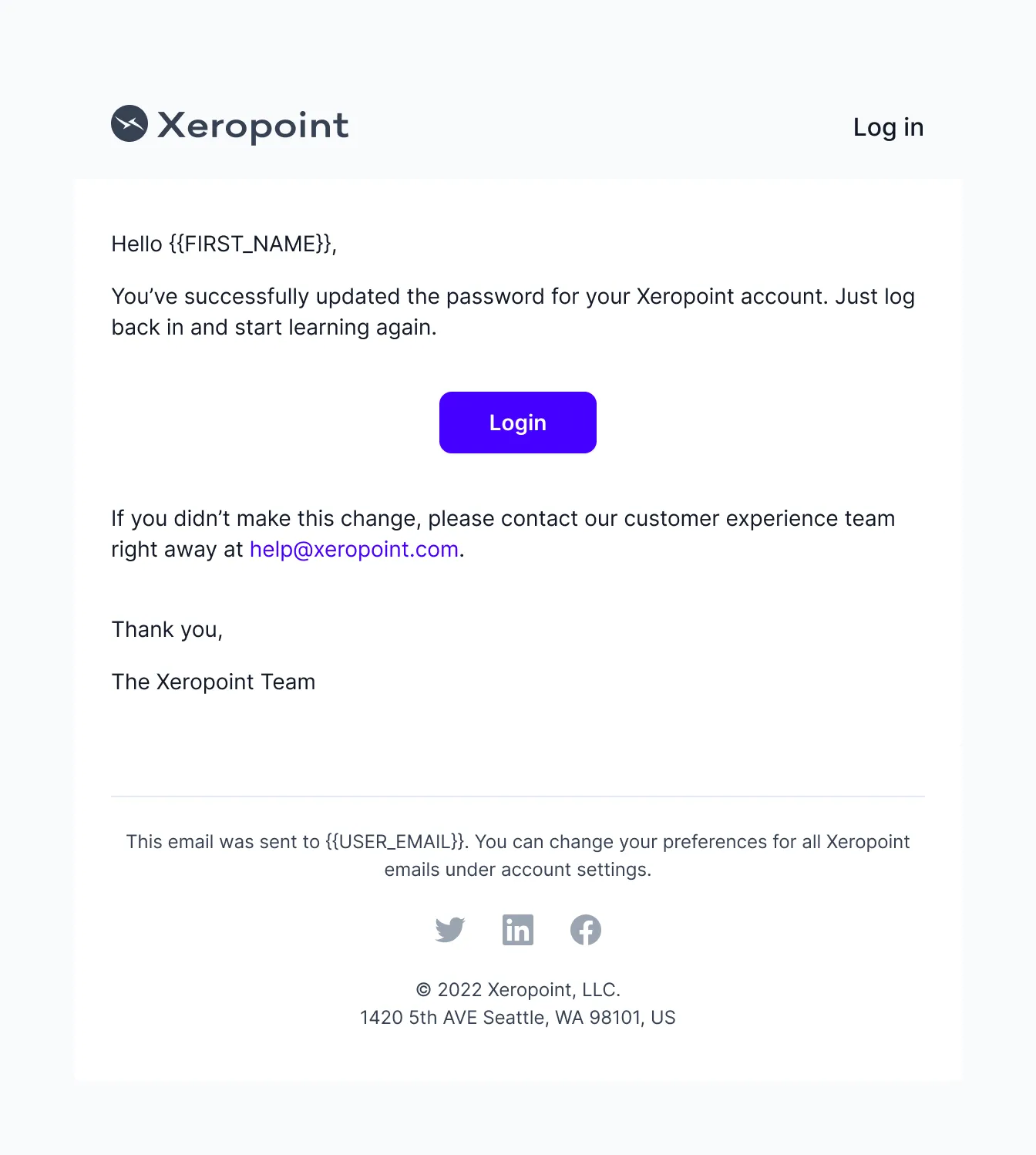Click the purple Login button

coord(518,423)
